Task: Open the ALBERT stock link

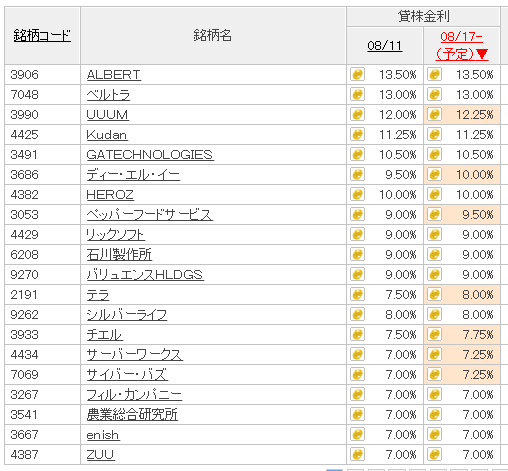Action: tap(113, 75)
